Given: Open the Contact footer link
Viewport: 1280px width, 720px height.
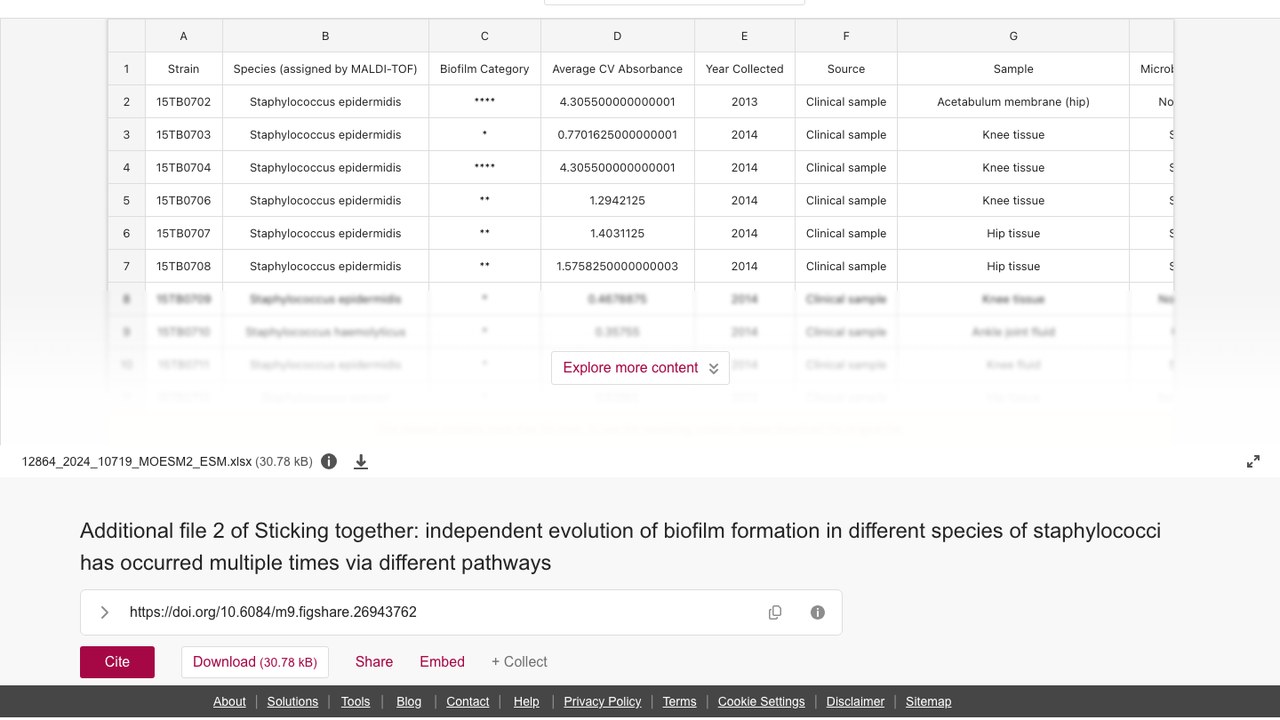Looking at the screenshot, I should [467, 701].
